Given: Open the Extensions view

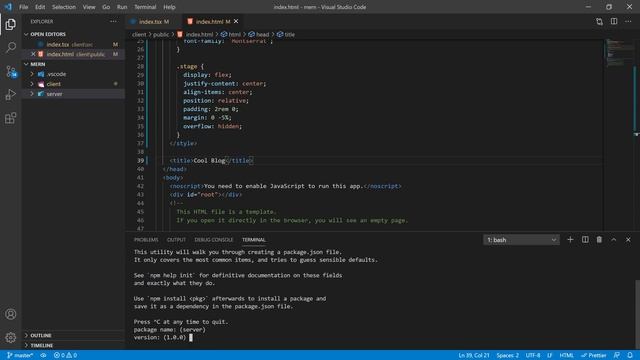Looking at the screenshot, I should pos(11,118).
